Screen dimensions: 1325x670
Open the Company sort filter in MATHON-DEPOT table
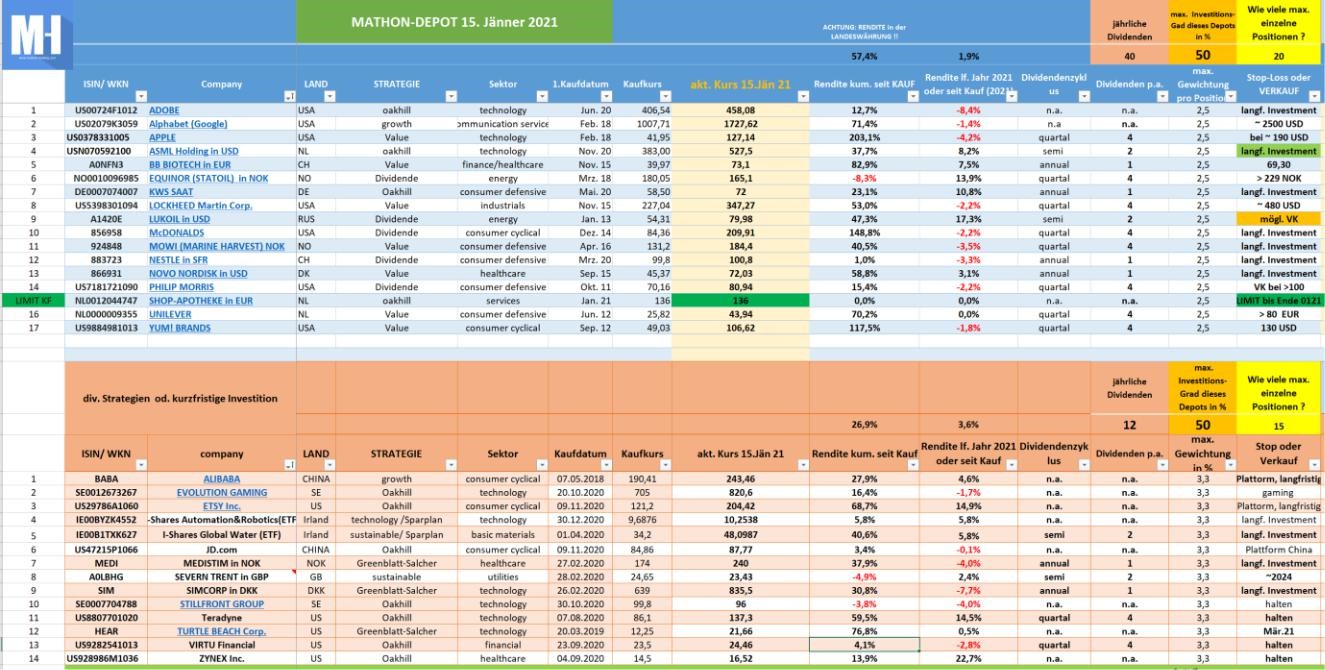coord(289,98)
